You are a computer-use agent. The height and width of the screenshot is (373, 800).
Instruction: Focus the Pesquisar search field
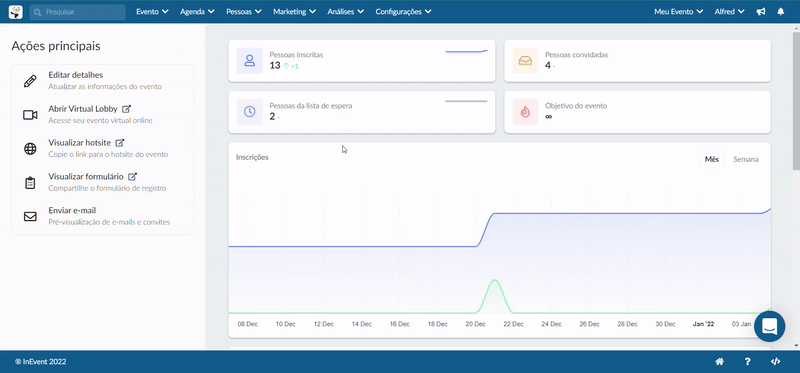78,12
